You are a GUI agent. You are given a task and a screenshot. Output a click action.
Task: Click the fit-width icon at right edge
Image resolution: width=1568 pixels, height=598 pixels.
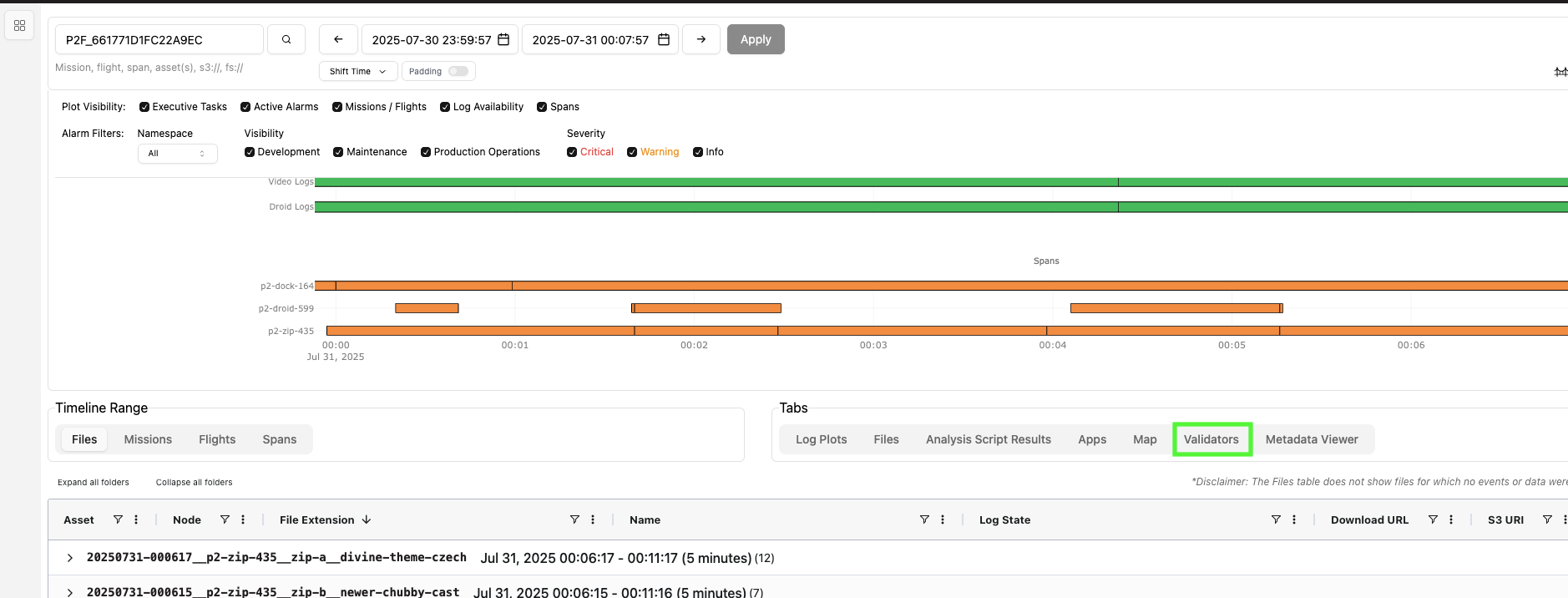1560,72
